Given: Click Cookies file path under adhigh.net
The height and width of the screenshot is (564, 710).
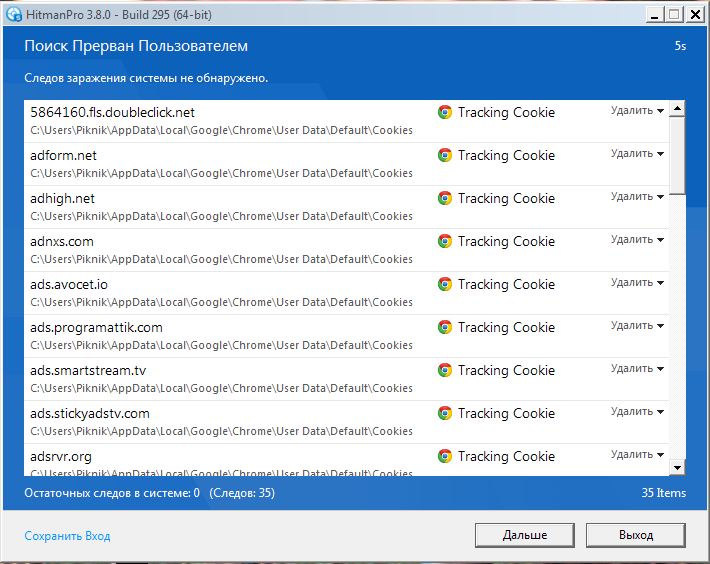Looking at the screenshot, I should (221, 216).
